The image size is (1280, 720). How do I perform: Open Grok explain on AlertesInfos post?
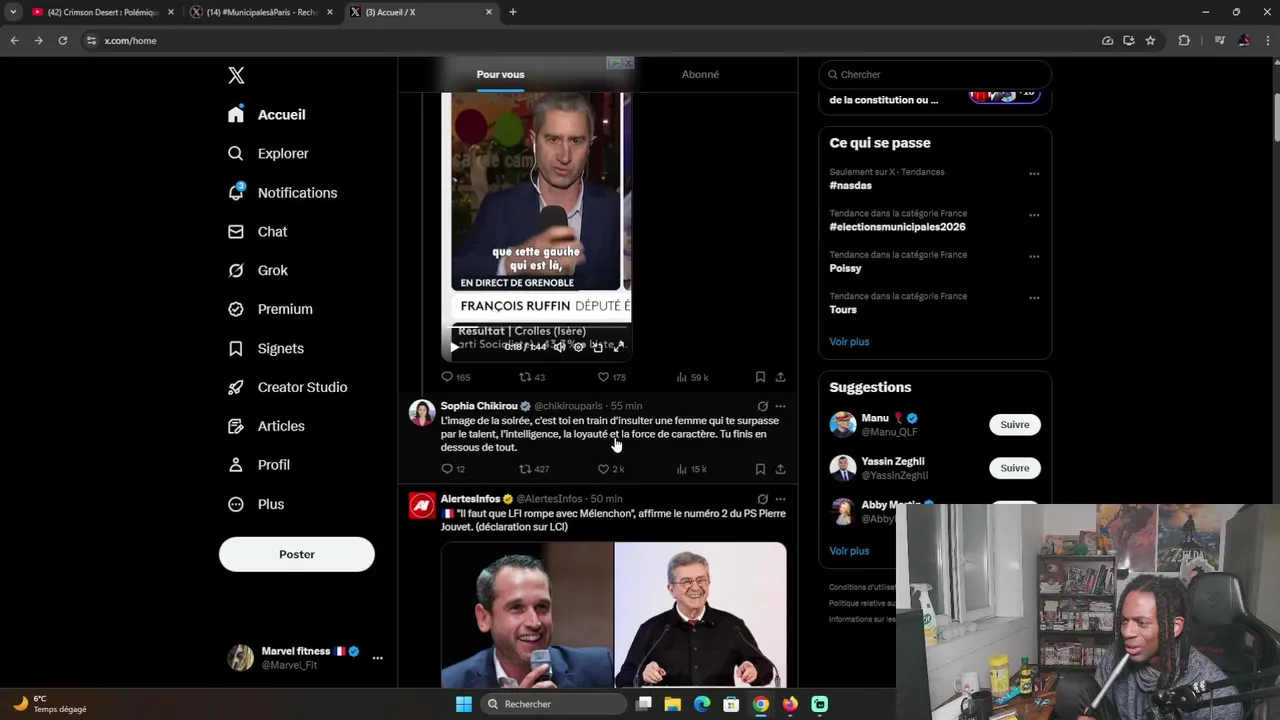tap(762, 499)
